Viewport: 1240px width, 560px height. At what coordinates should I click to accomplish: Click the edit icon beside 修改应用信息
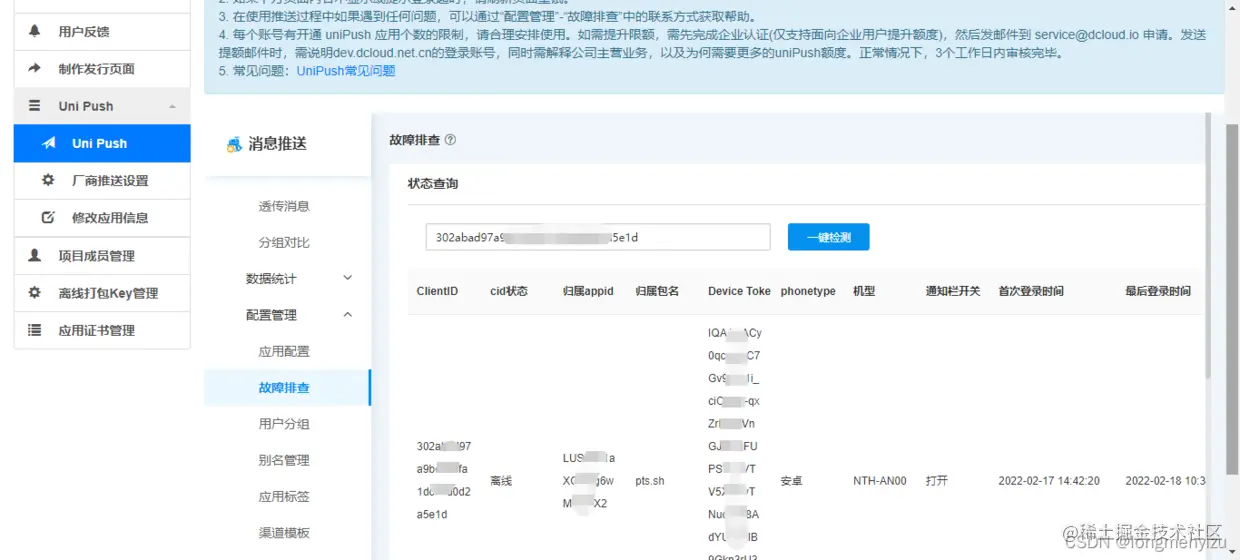click(48, 218)
